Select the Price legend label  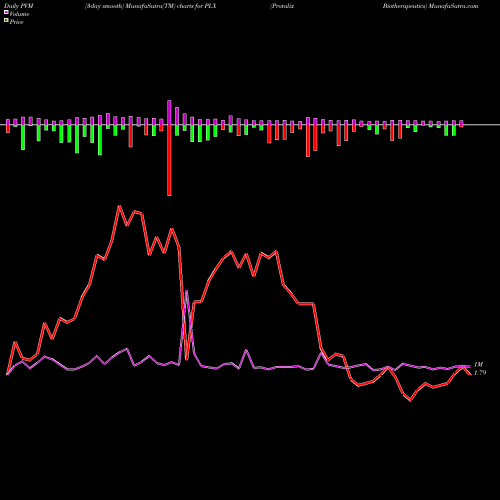tap(16, 22)
